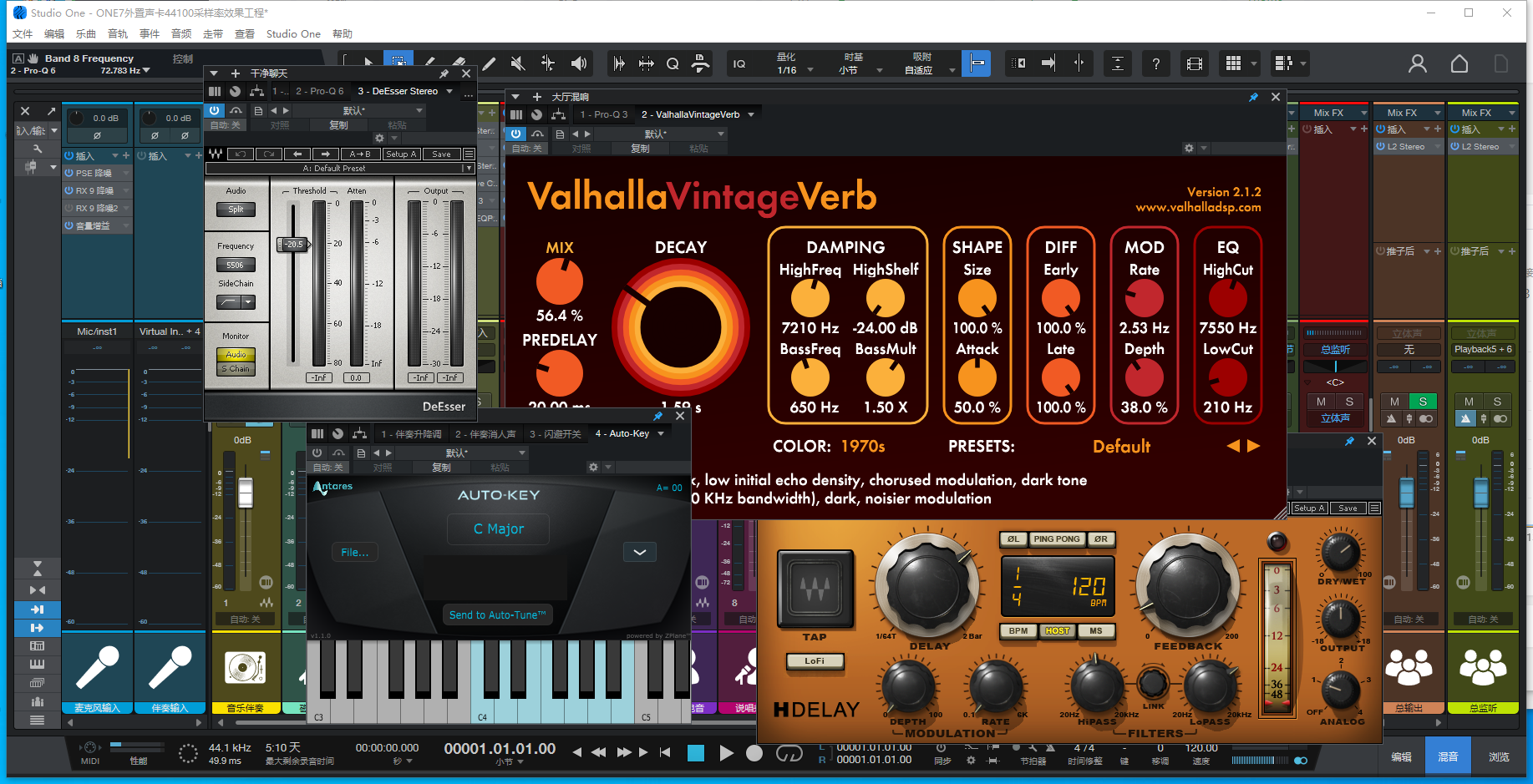The width and height of the screenshot is (1533, 784).
Task: Click the Waves logo in DeEsser
Action: 216,154
